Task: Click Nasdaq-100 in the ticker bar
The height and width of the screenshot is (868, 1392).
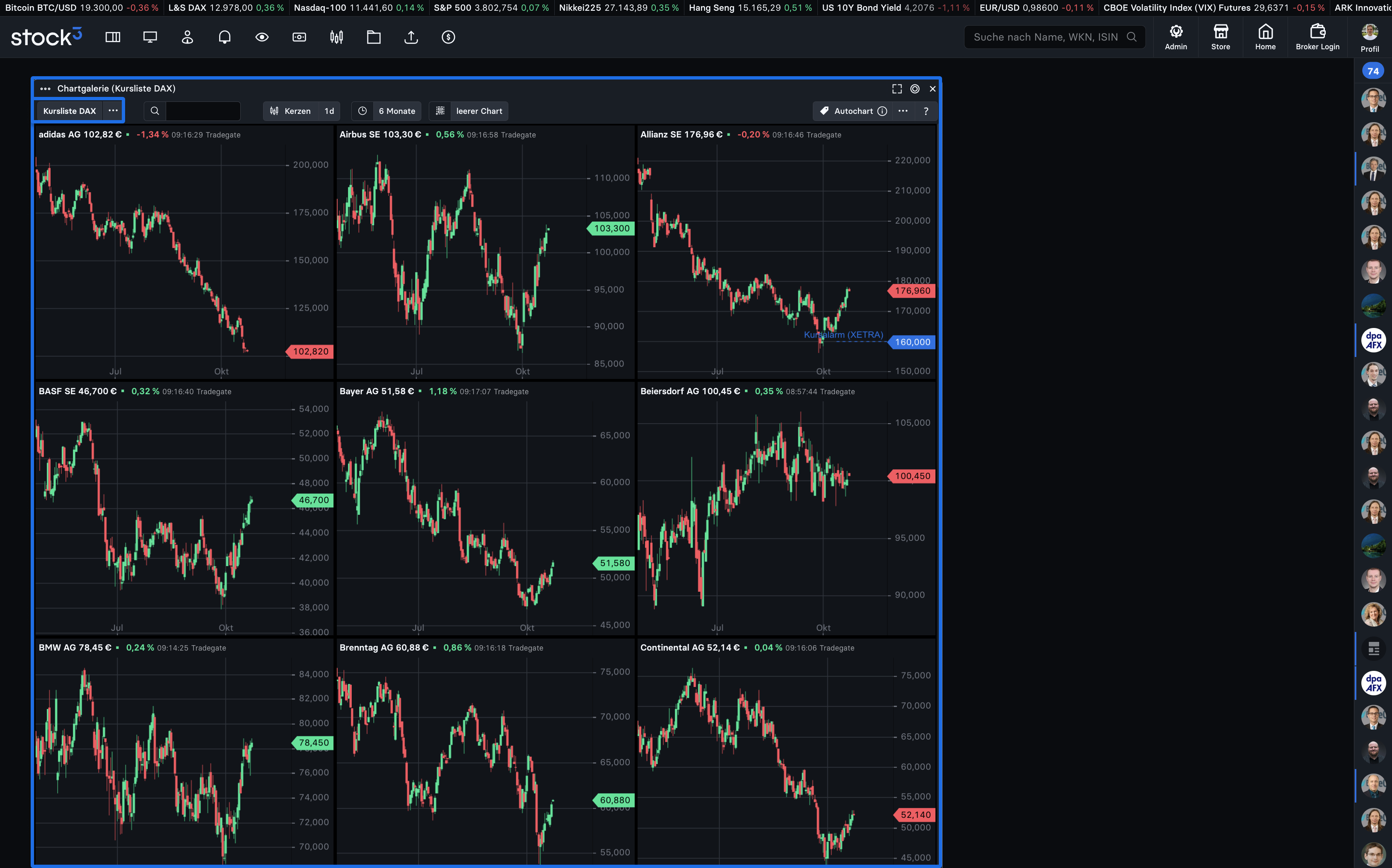Action: coord(359,7)
